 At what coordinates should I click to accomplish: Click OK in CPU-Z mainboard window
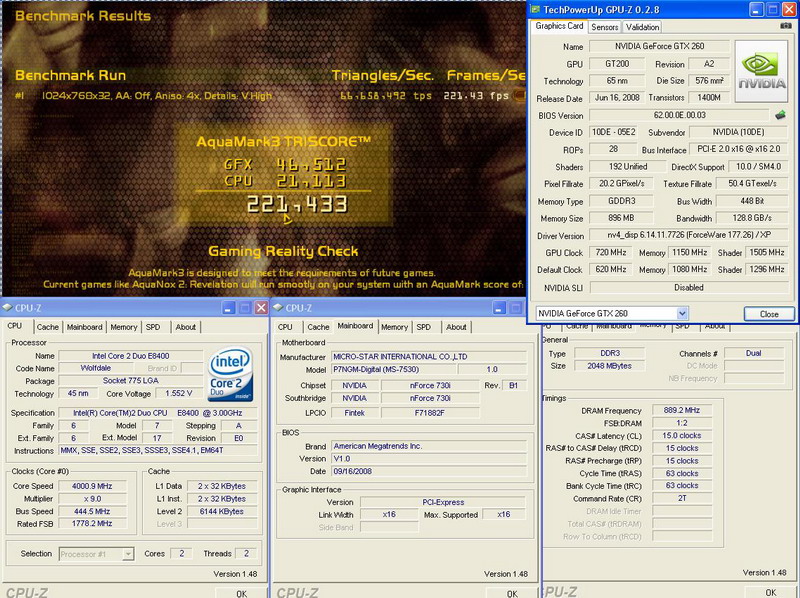tap(512, 593)
